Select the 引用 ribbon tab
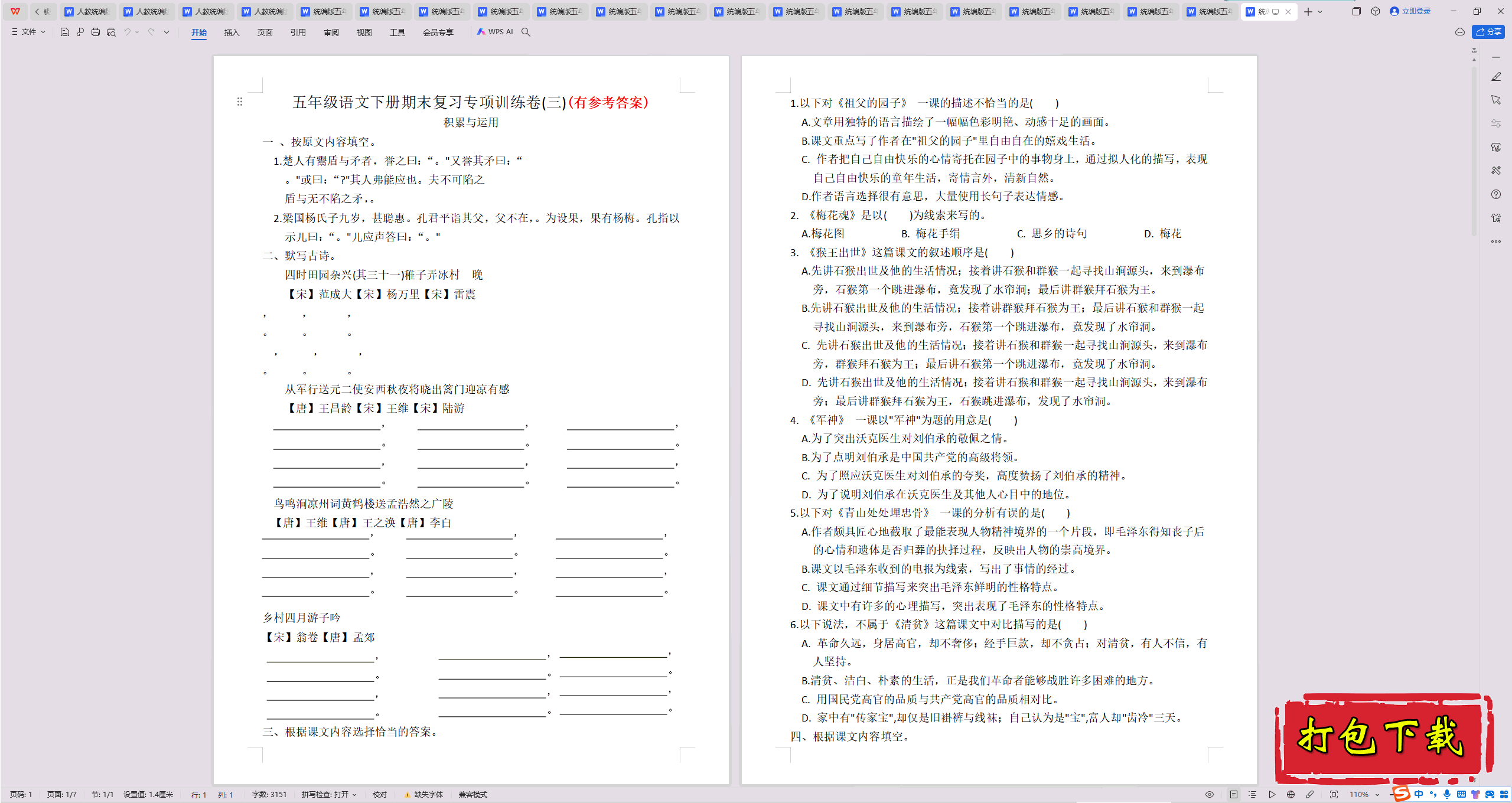The height and width of the screenshot is (803, 1512). (298, 32)
